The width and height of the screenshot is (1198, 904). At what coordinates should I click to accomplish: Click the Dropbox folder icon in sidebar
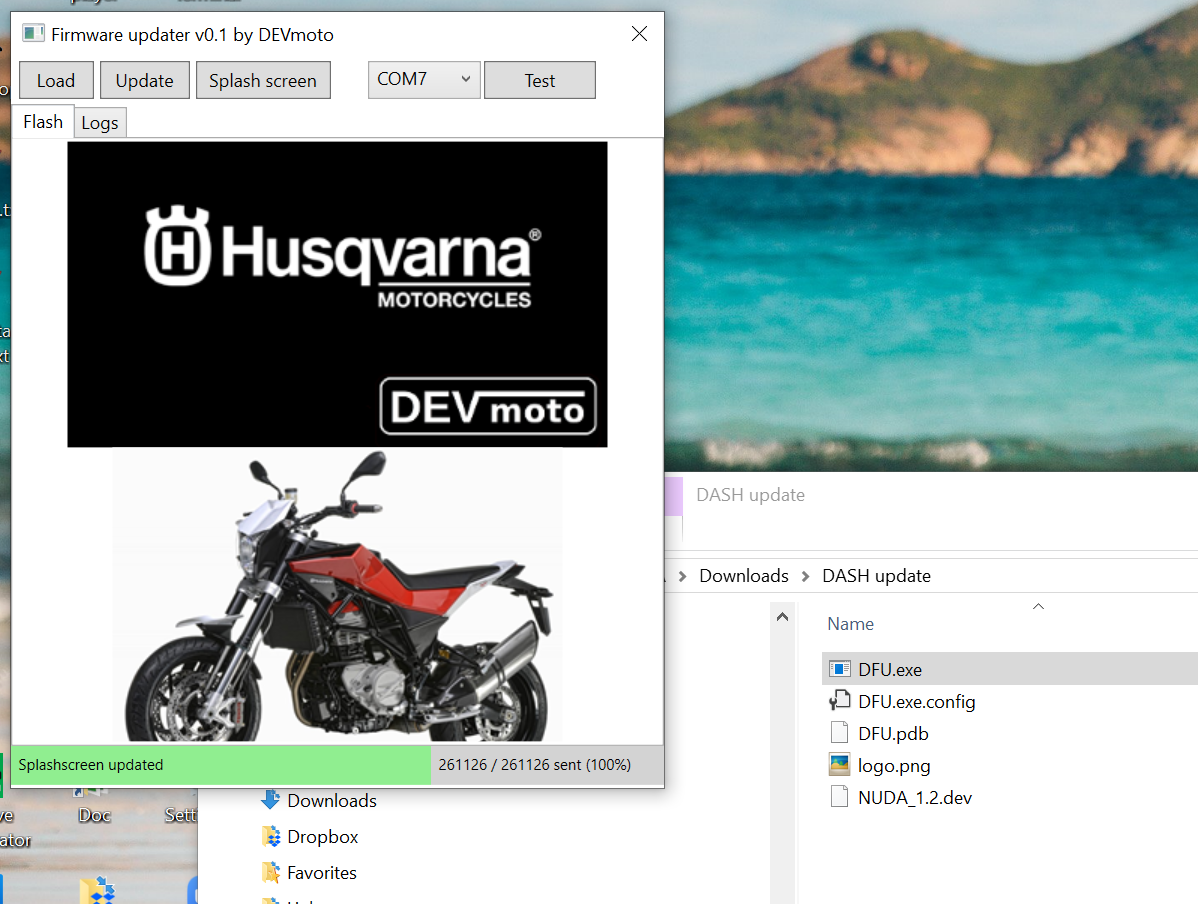click(x=270, y=836)
